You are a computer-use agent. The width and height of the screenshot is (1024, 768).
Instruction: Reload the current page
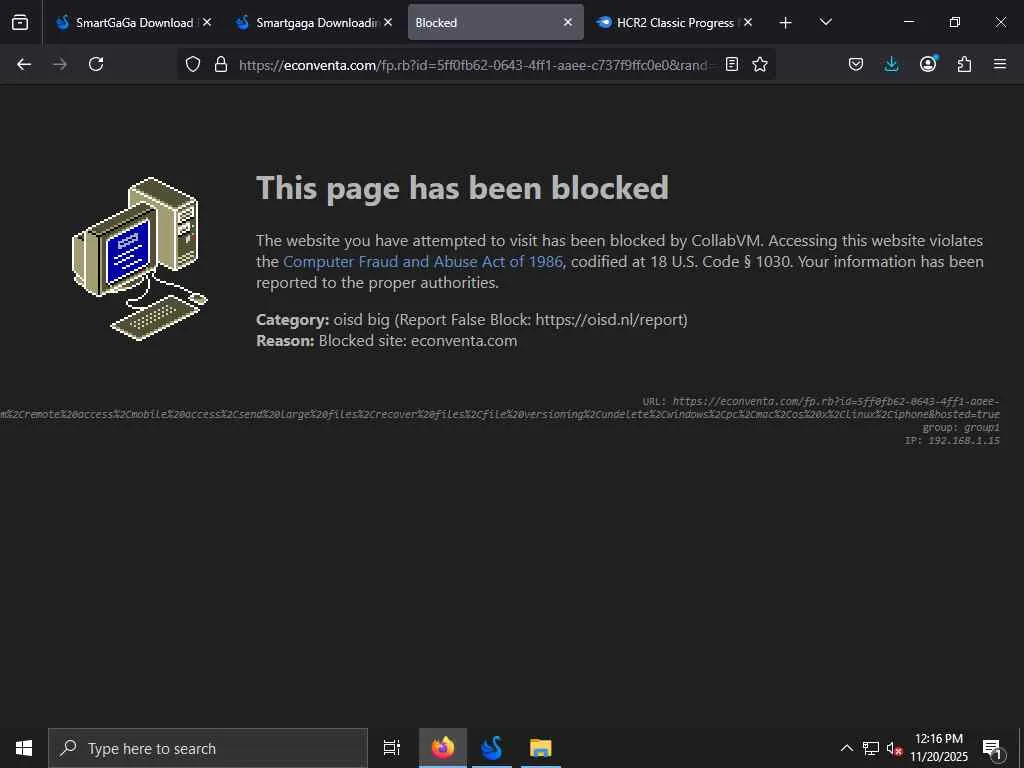pyautogui.click(x=96, y=64)
